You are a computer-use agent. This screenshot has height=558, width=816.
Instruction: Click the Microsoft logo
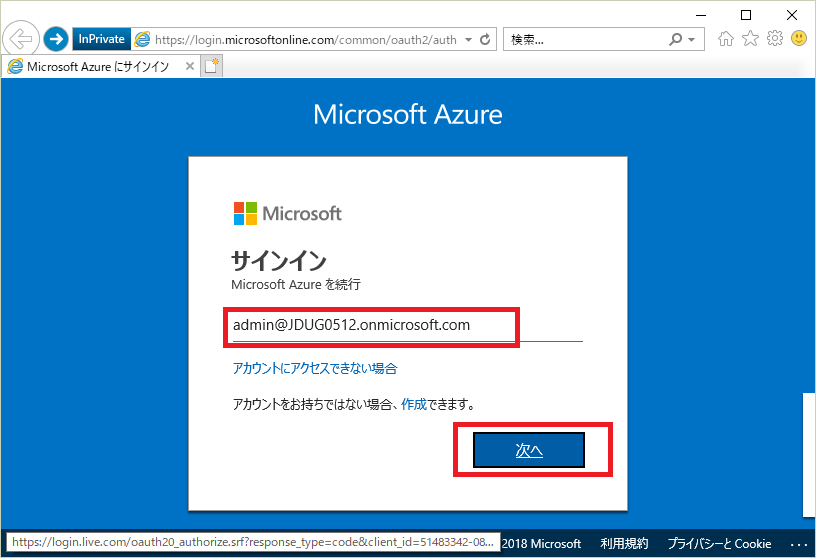tap(287, 213)
